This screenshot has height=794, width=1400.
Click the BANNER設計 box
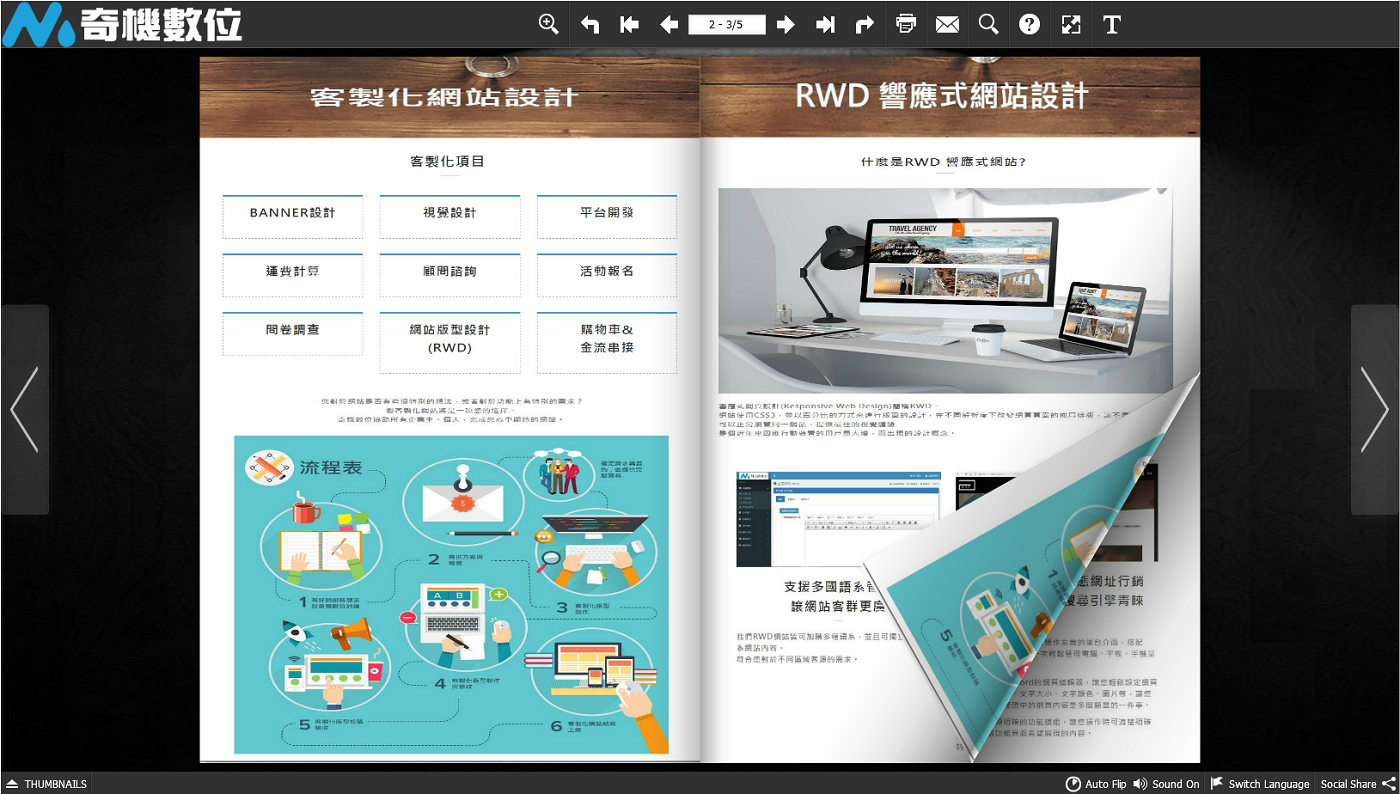pos(292,216)
